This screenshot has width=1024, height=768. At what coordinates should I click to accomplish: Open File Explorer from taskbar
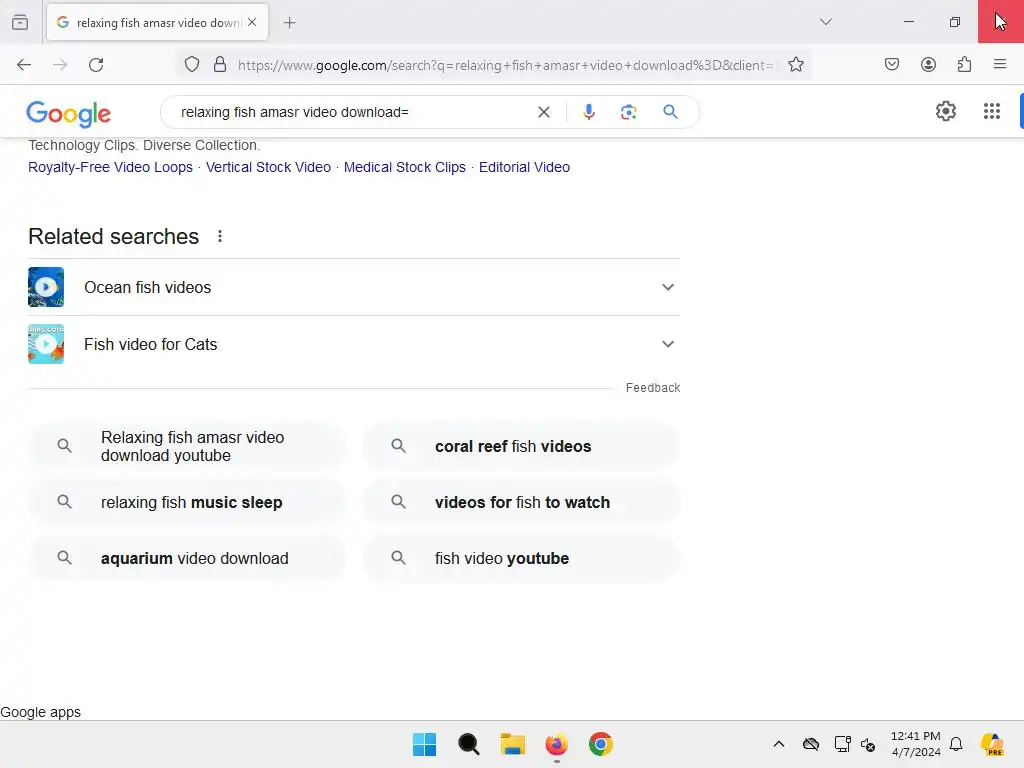click(x=513, y=744)
